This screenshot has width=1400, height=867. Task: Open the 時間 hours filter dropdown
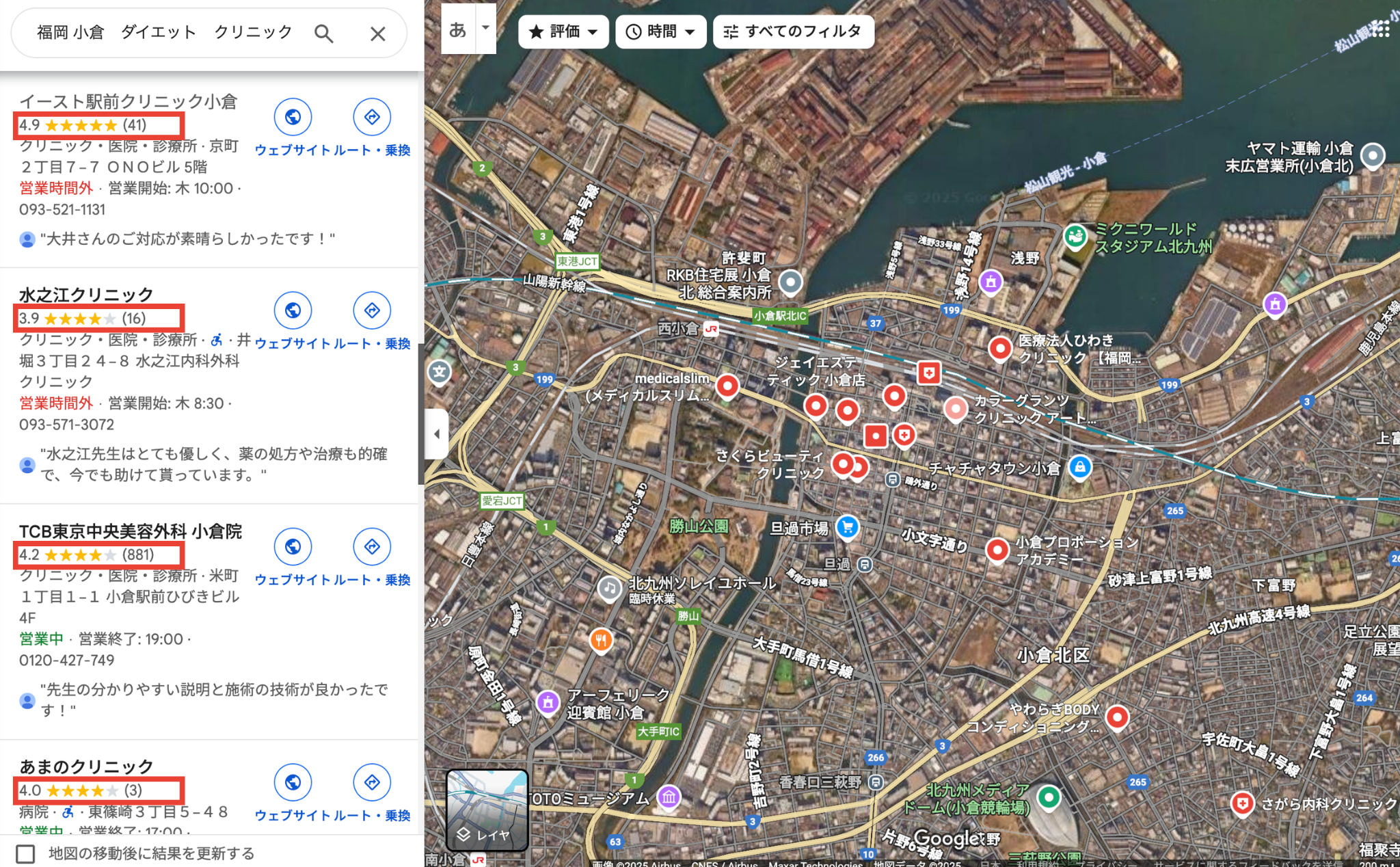pyautogui.click(x=660, y=31)
